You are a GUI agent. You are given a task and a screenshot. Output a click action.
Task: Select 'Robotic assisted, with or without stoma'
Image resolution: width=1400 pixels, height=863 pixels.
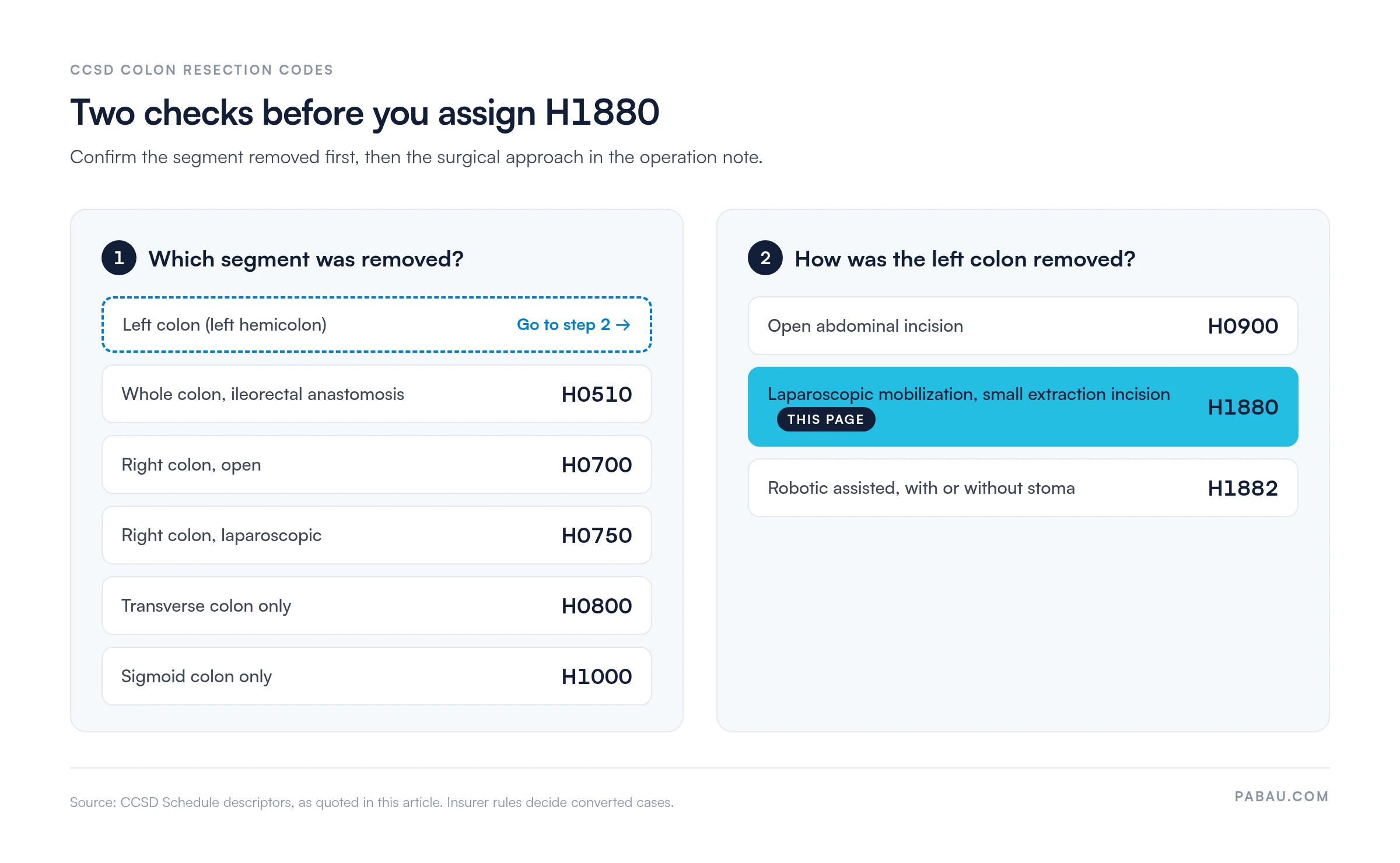921,488
